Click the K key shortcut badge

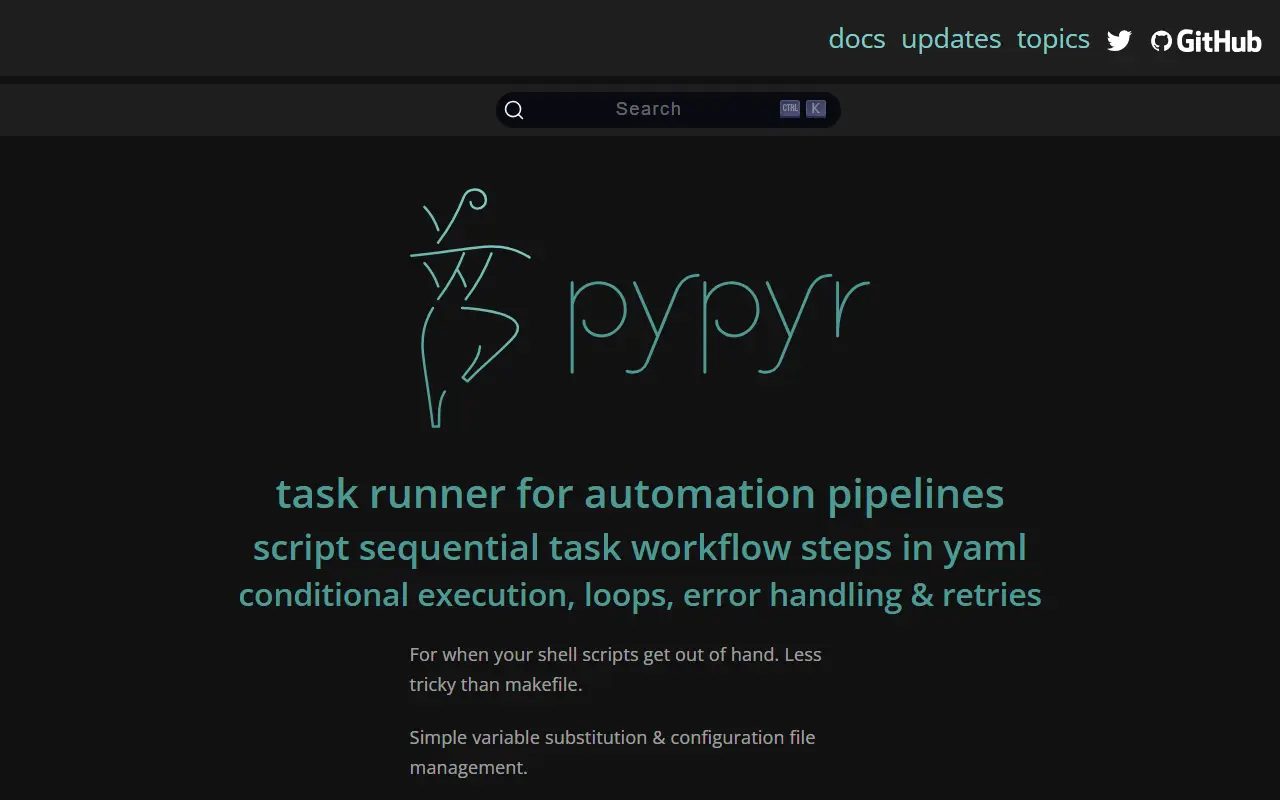816,109
